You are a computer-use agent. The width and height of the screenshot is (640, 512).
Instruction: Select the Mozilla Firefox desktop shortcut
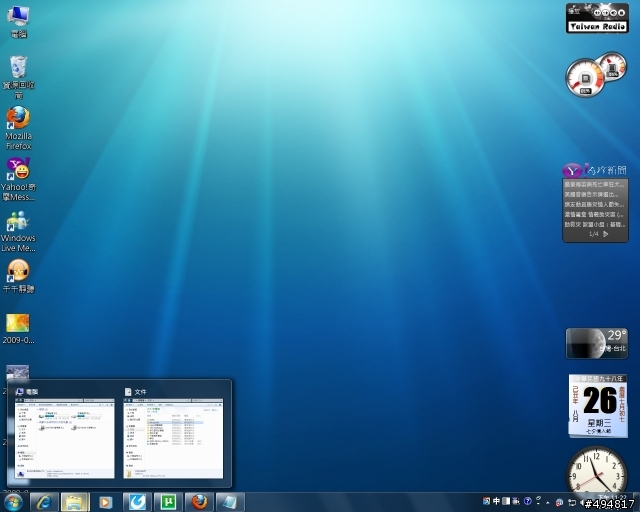[18, 128]
